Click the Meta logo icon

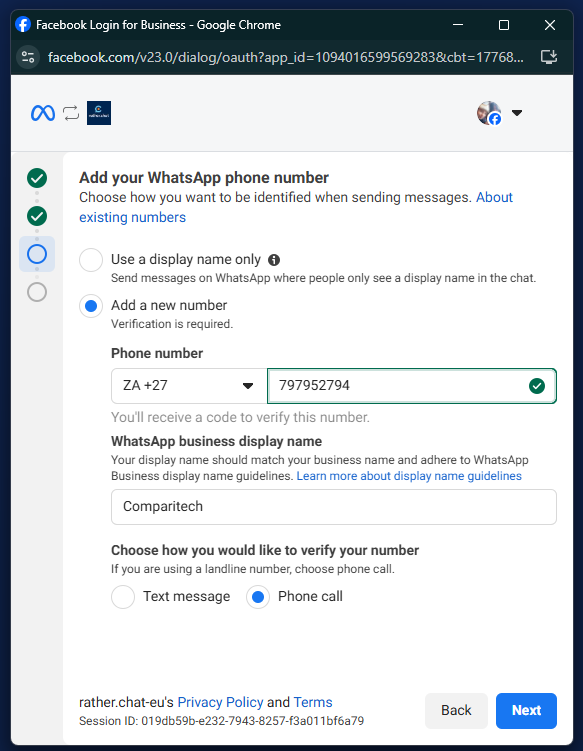pyautogui.click(x=43, y=113)
